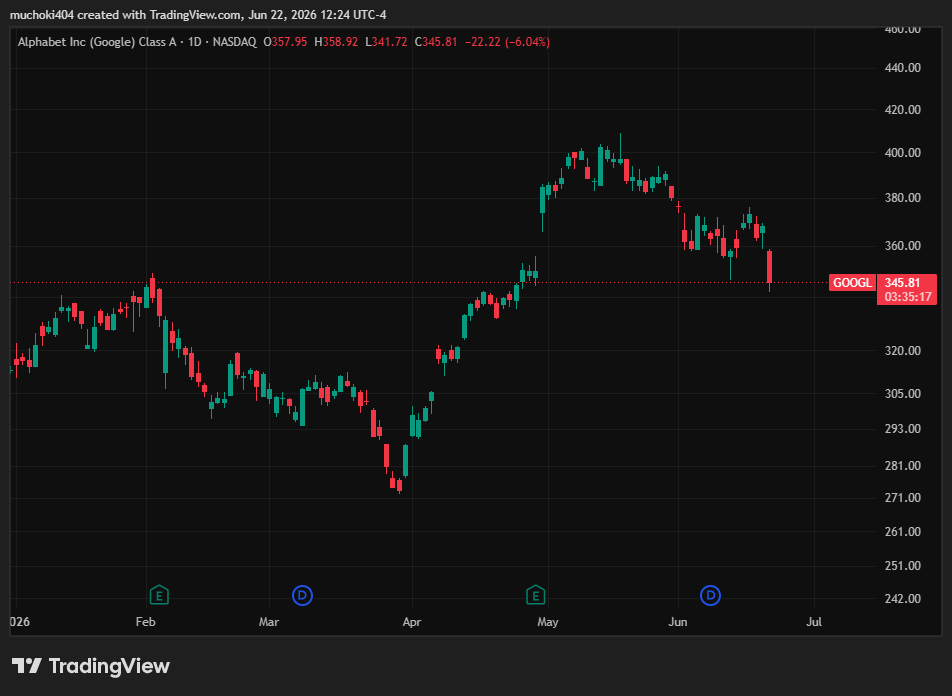Screen dimensions: 952x696
Task: Click the 380.00 price axis label
Action: (x=903, y=197)
